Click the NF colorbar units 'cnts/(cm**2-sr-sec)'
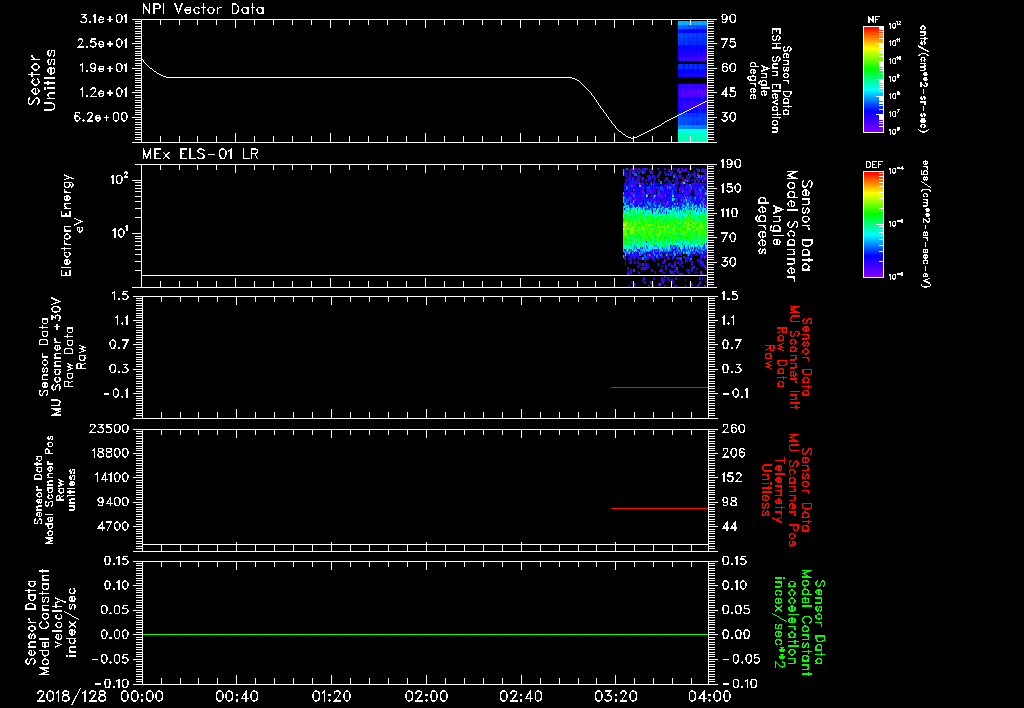Image resolution: width=1024 pixels, height=708 pixels. (x=923, y=79)
